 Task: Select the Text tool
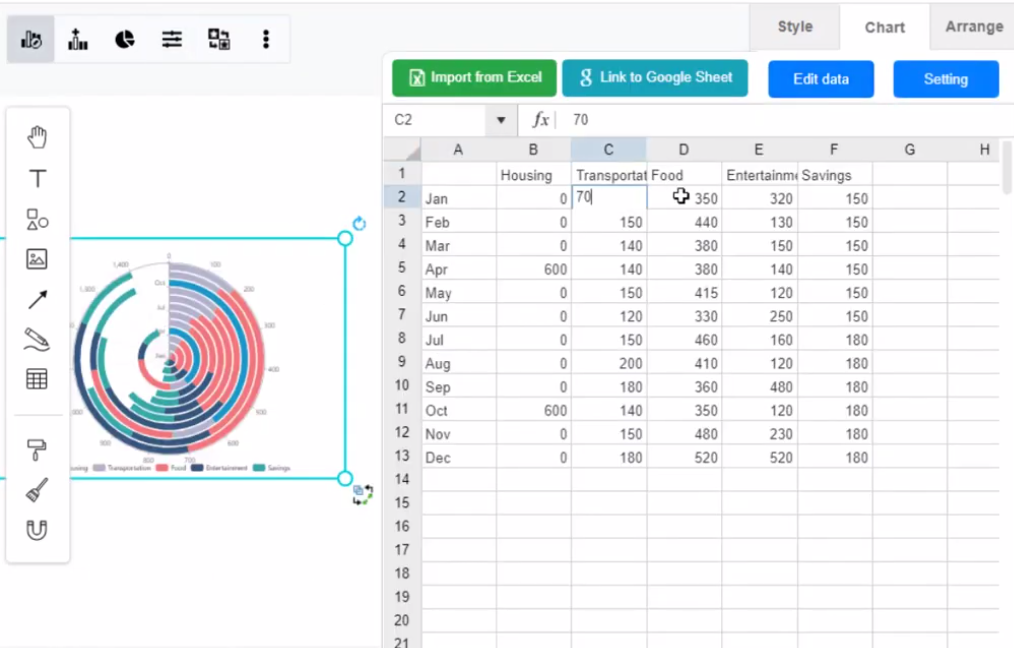37,178
